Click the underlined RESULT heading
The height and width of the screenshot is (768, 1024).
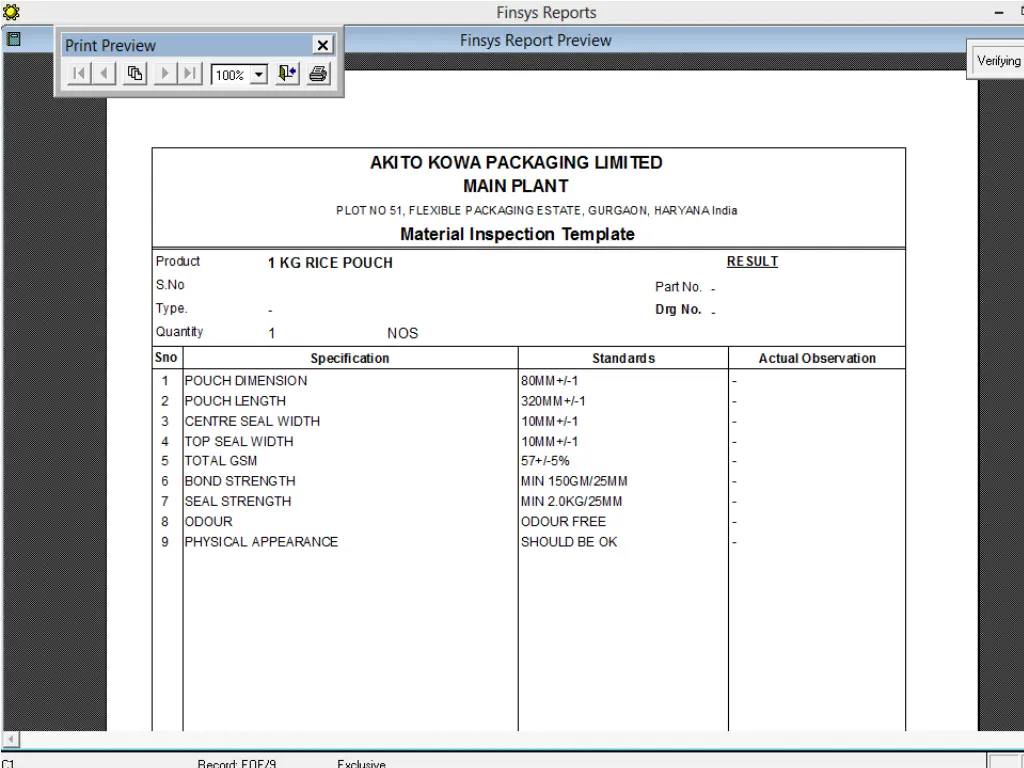[752, 261]
